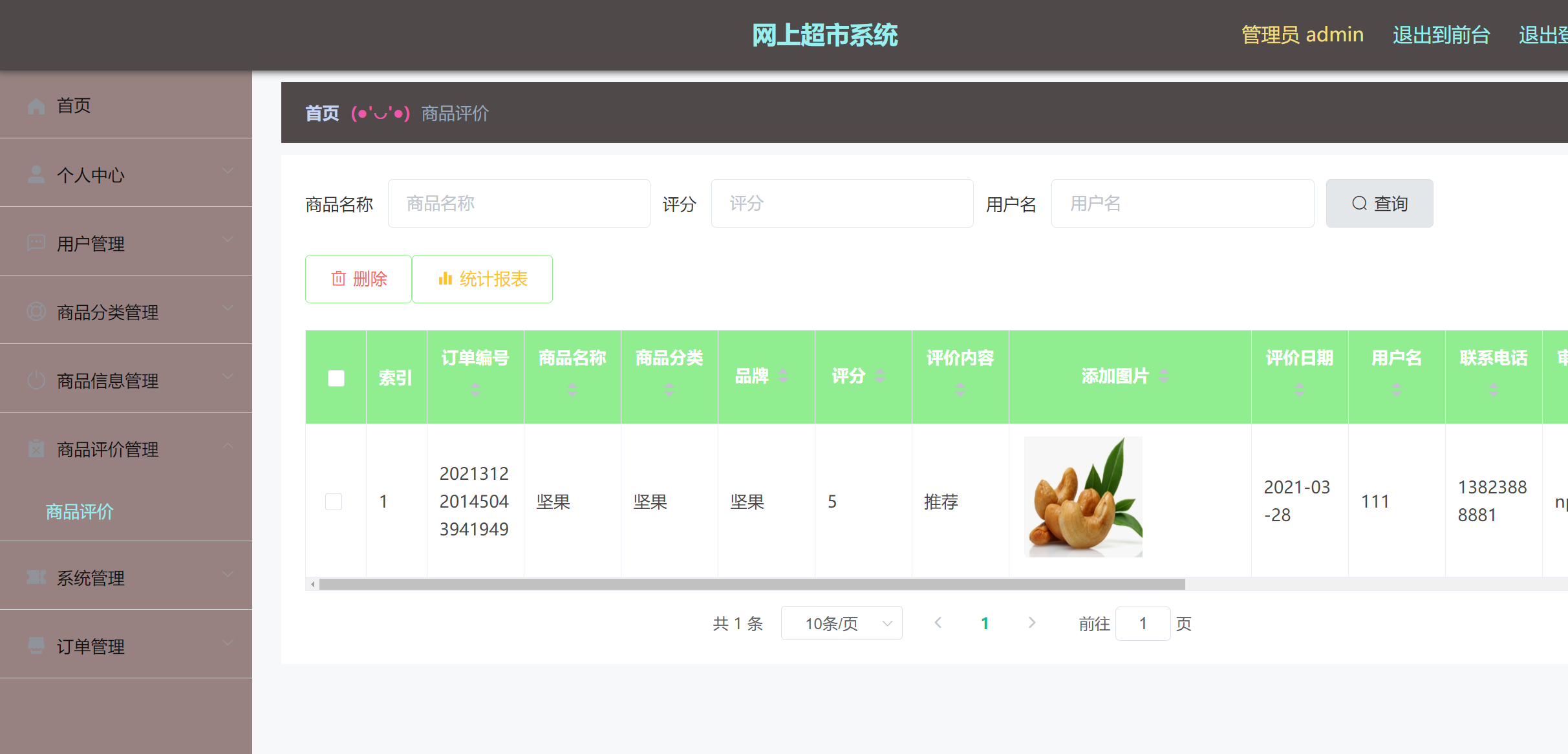Click the message icon beside 用户管理
This screenshot has width=1568, height=754.
pyautogui.click(x=35, y=243)
